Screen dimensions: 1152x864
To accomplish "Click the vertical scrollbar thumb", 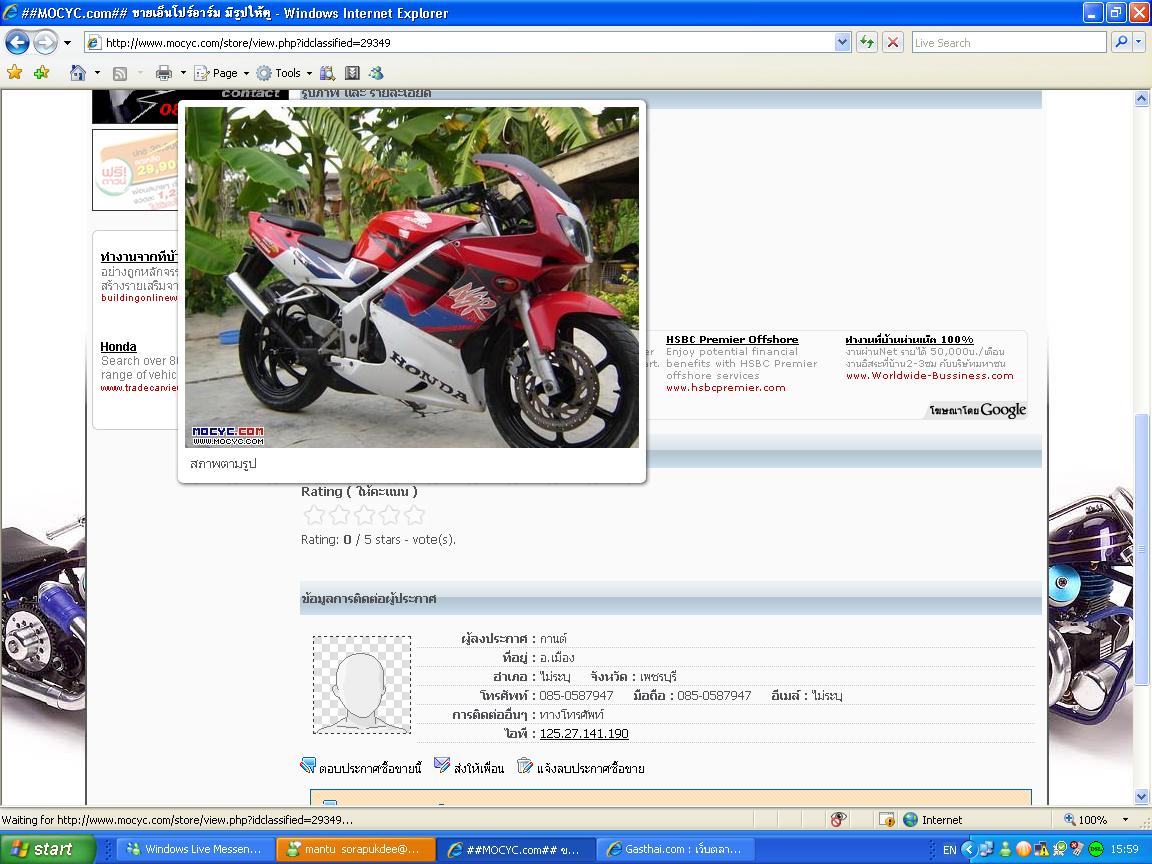I will pyautogui.click(x=1141, y=550).
